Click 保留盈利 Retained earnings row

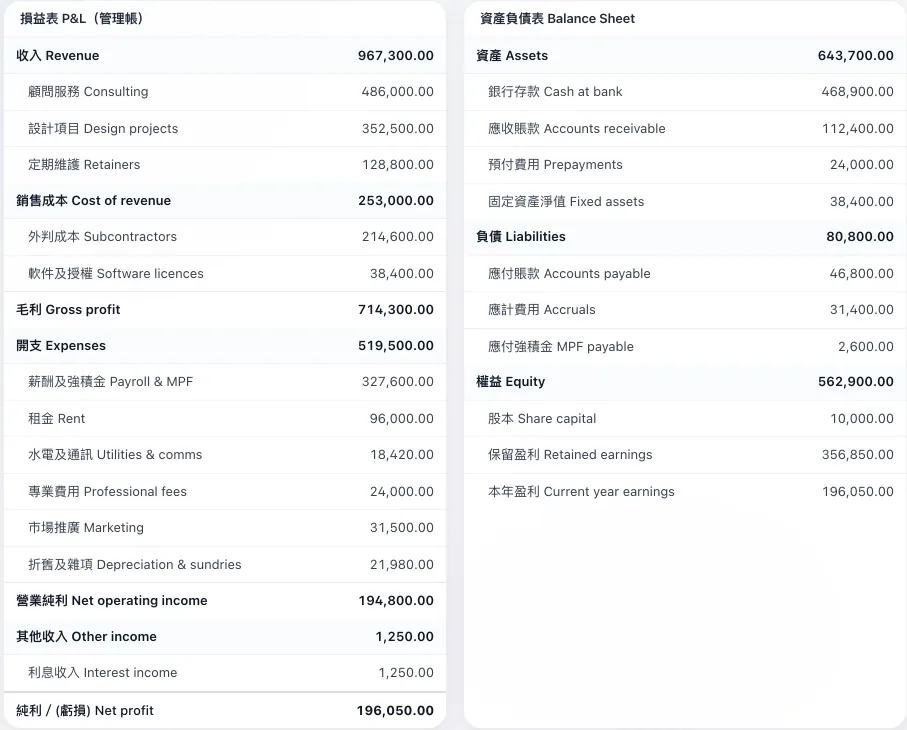pos(685,455)
